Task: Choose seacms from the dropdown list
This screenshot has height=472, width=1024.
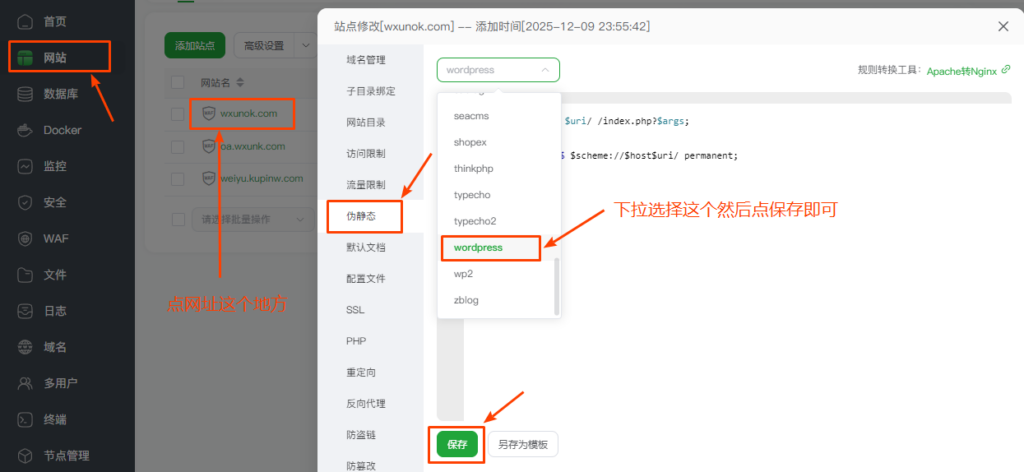Action: tap(499, 116)
